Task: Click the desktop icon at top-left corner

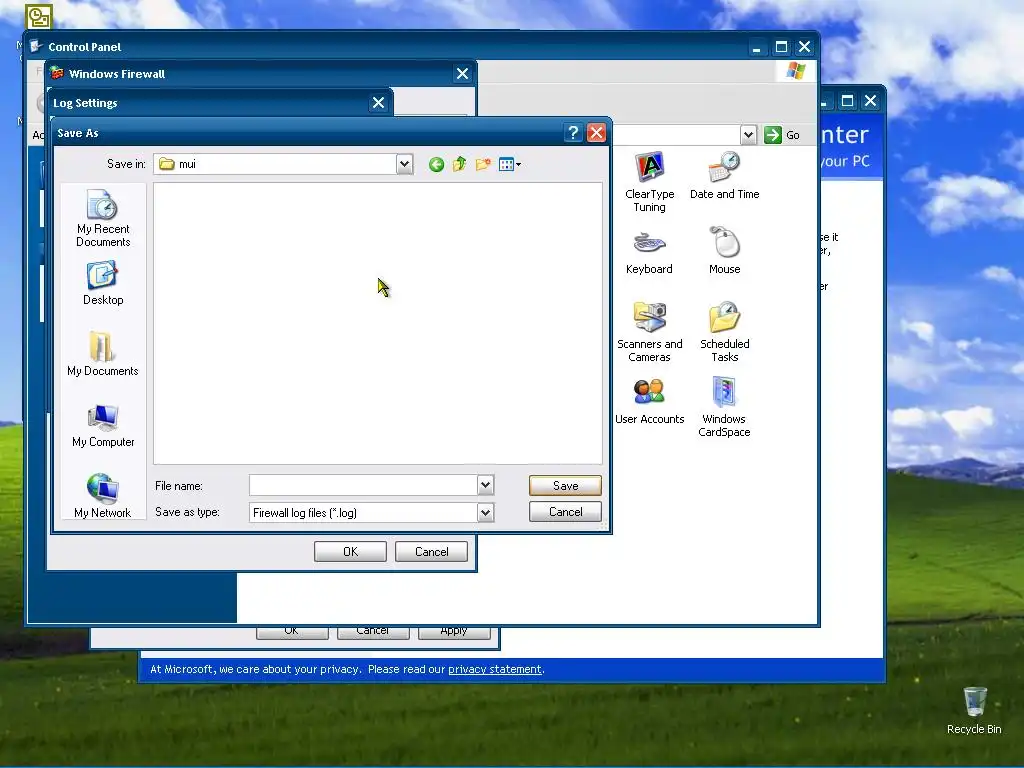Action: pos(39,16)
